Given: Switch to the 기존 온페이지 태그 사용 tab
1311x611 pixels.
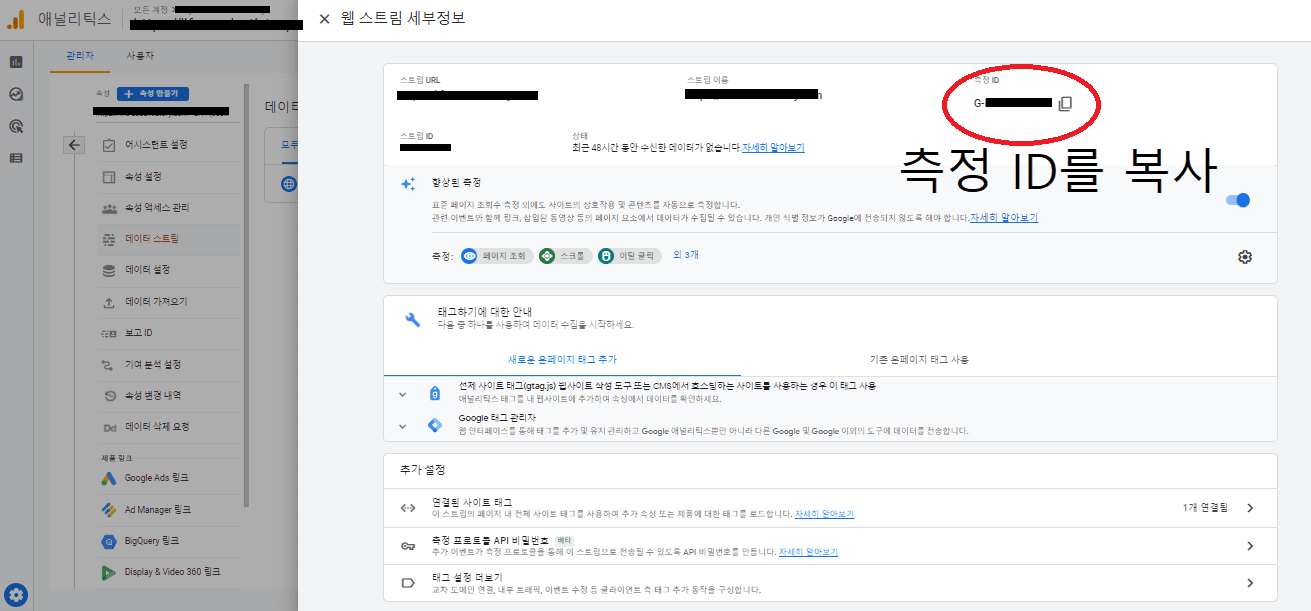Looking at the screenshot, I should 919,359.
